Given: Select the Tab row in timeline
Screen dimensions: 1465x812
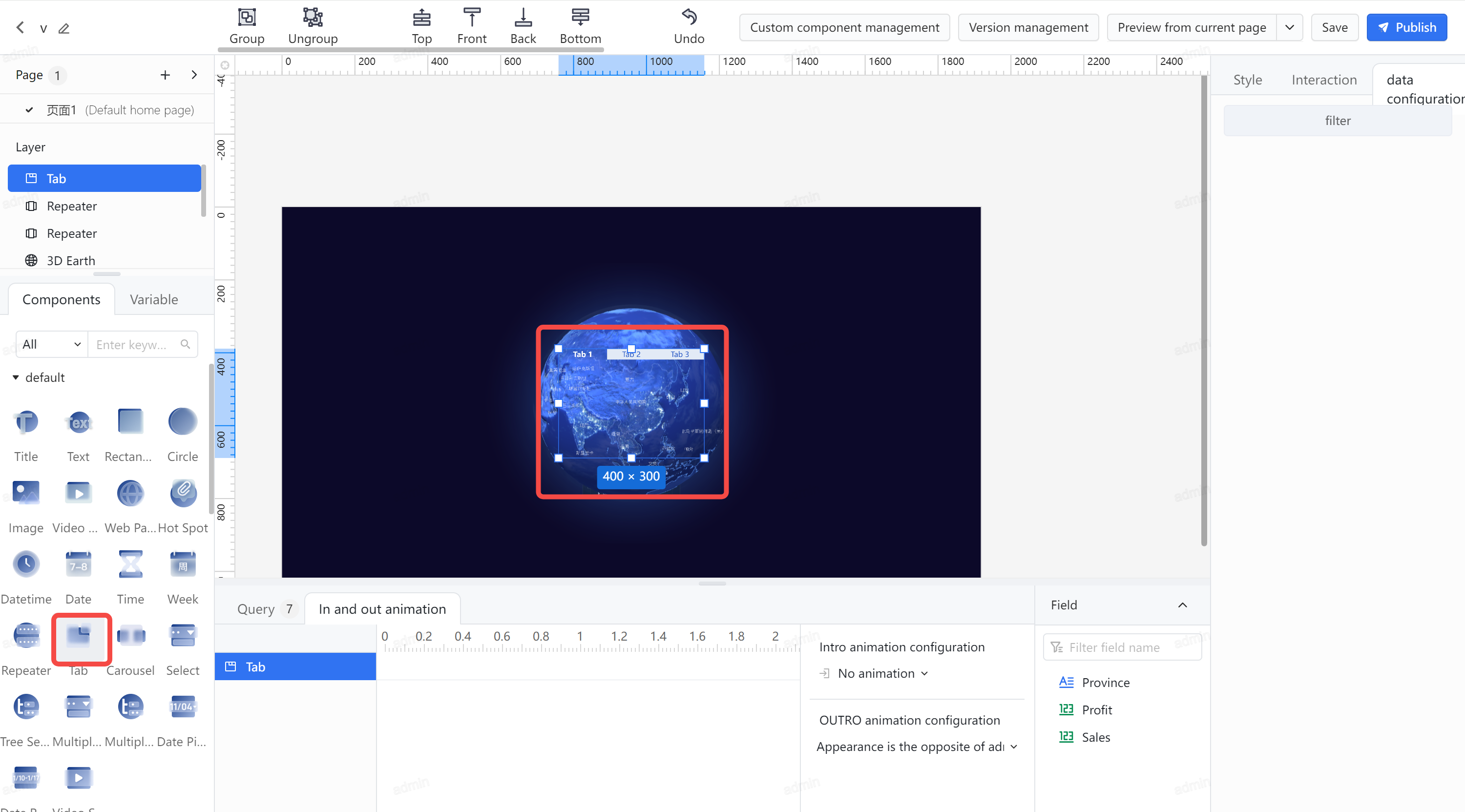Looking at the screenshot, I should coord(295,666).
